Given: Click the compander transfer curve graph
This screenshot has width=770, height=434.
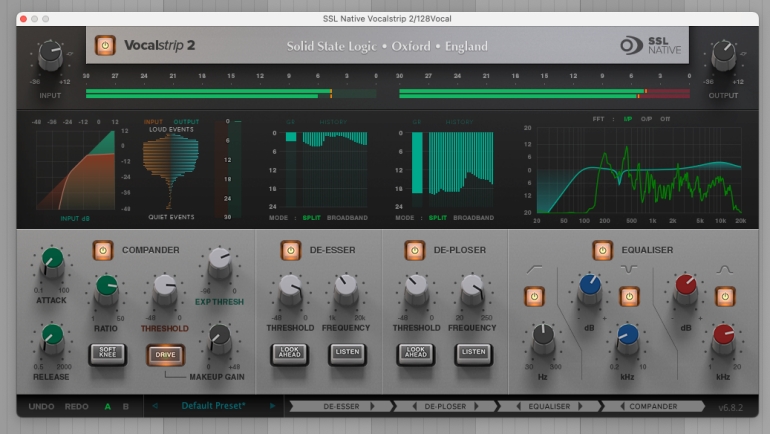Looking at the screenshot, I should [75, 170].
